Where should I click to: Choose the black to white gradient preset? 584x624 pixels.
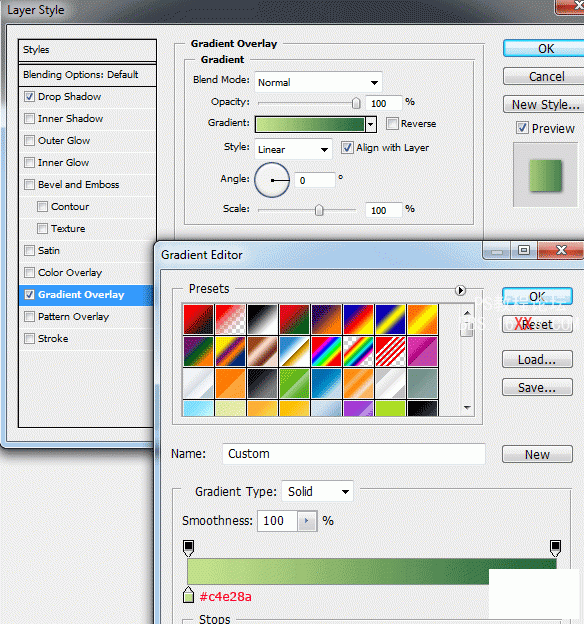coord(262,319)
